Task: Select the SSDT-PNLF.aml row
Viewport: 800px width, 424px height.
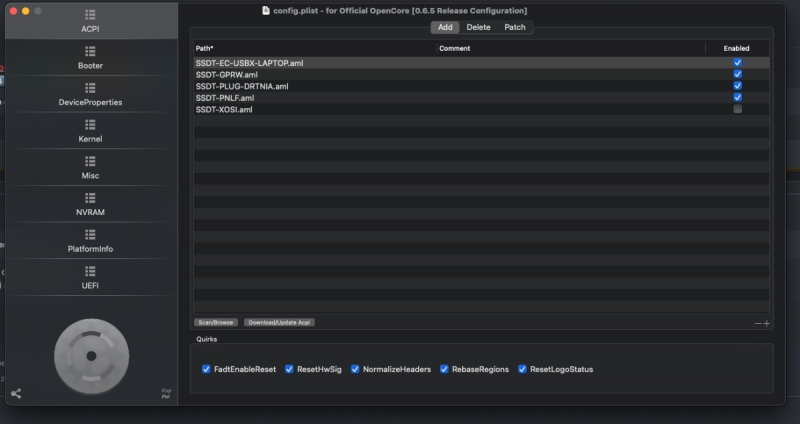Action: pyautogui.click(x=481, y=97)
